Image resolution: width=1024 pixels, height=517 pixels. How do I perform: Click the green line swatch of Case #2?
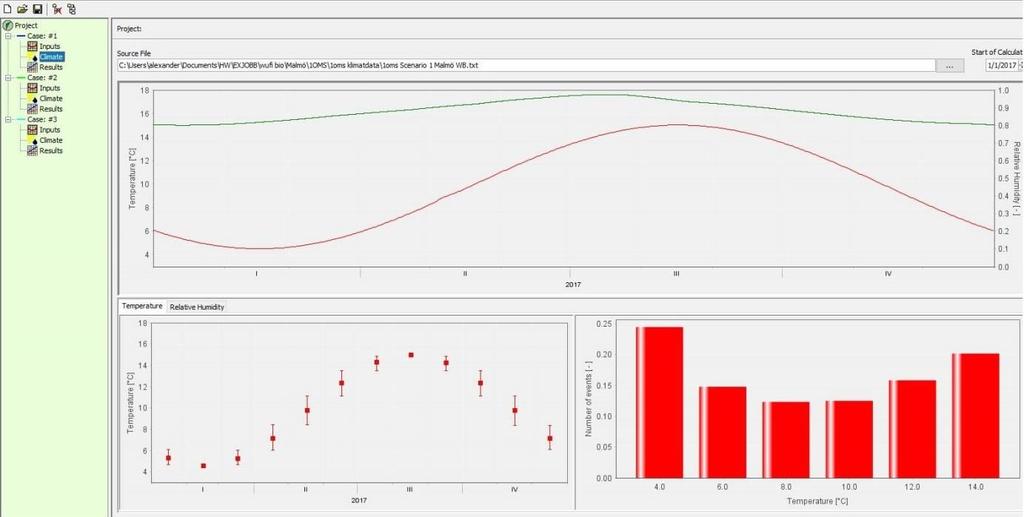tap(21, 78)
